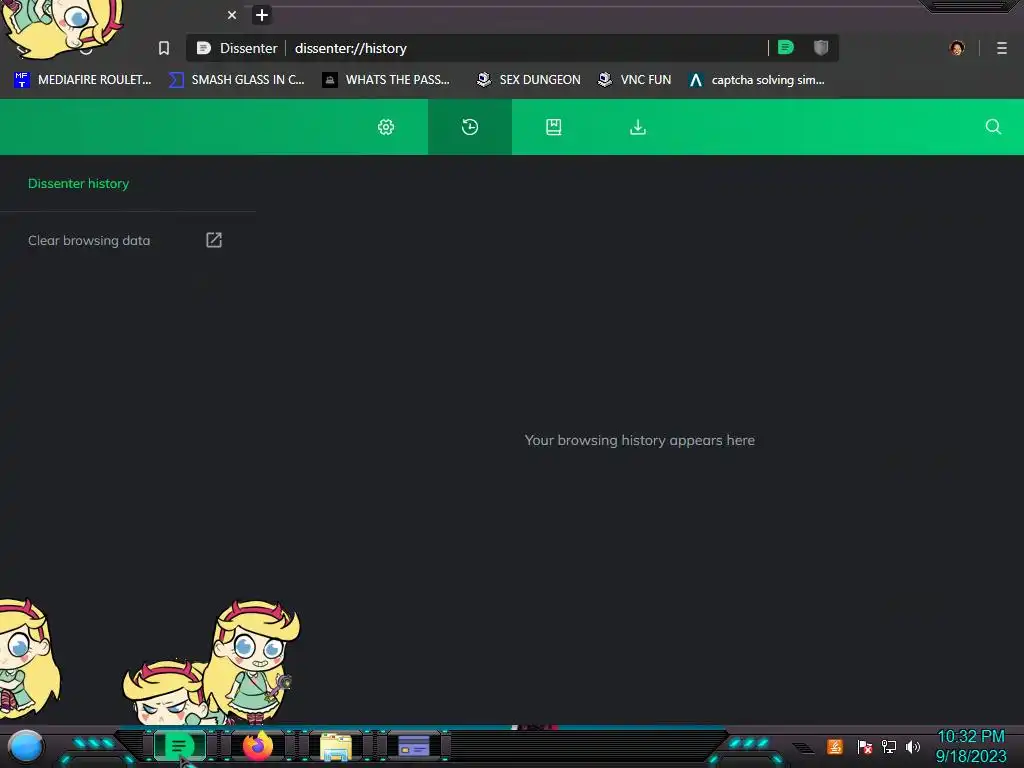Viewport: 1024px width, 768px height.
Task: Open SMASH GLASS IN C... bookmark
Action: click(236, 80)
